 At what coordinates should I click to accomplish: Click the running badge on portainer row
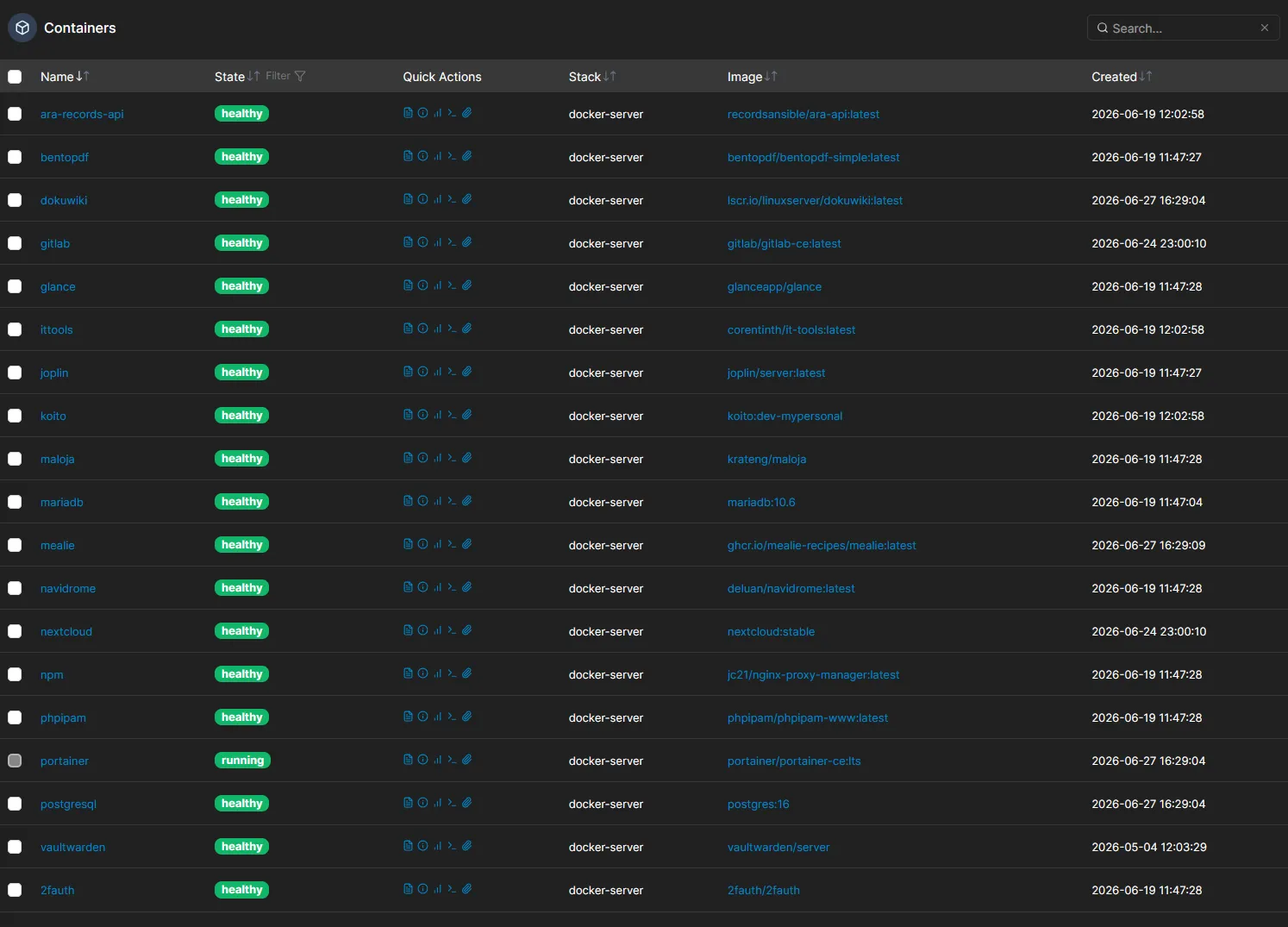point(242,761)
